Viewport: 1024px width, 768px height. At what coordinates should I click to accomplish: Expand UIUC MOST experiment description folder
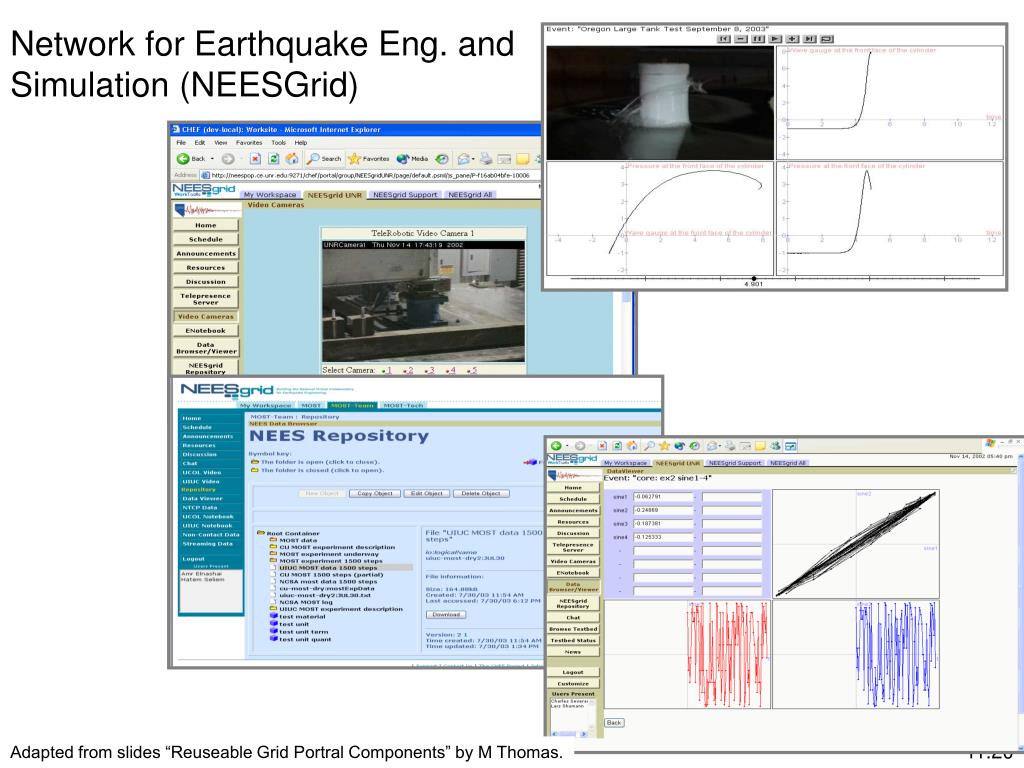click(x=274, y=609)
